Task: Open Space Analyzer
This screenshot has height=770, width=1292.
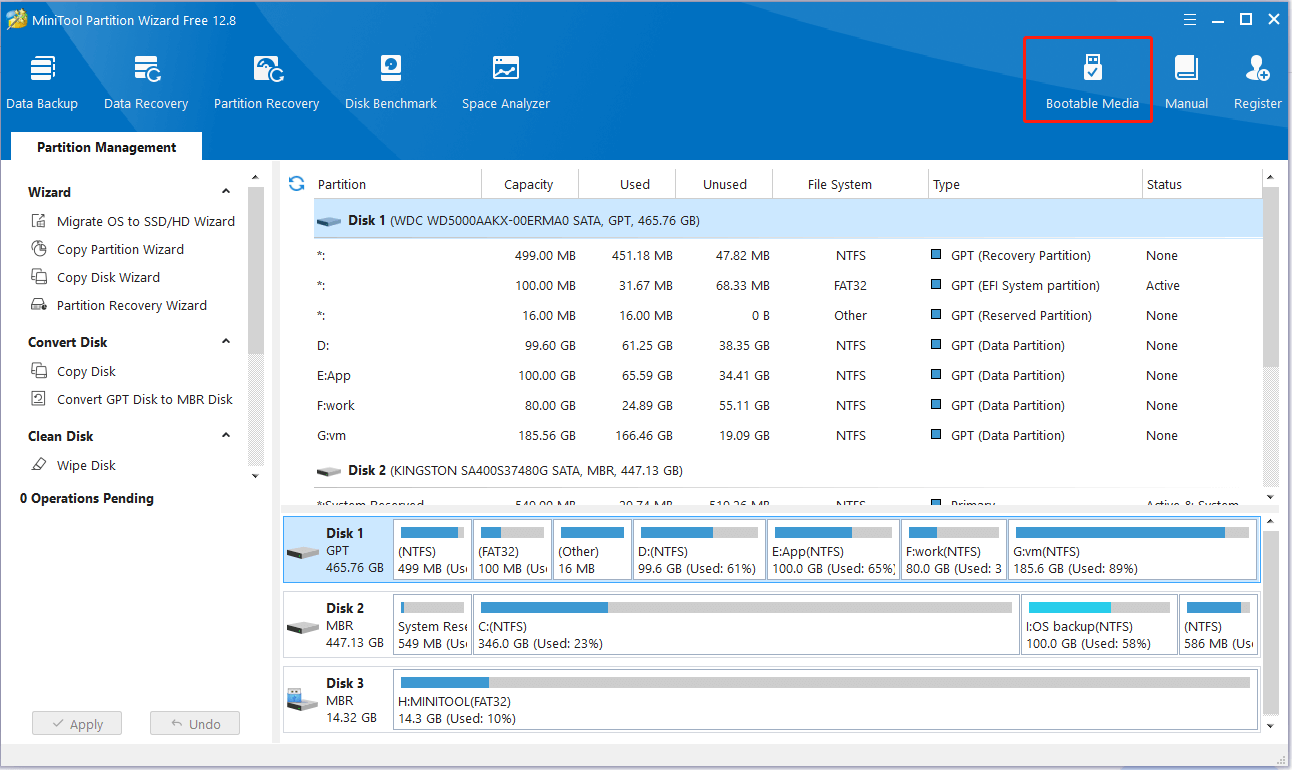Action: 506,83
